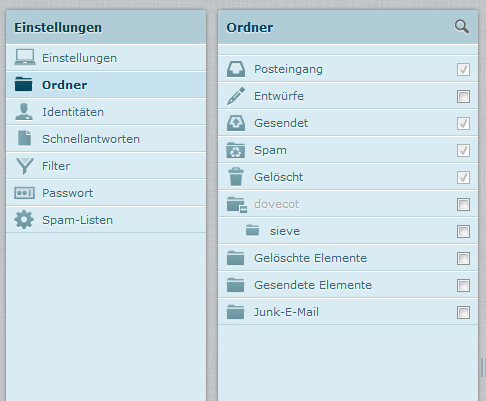Image resolution: width=486 pixels, height=401 pixels.
Task: Click the small folder icon beside sieve
Action: coord(252,230)
